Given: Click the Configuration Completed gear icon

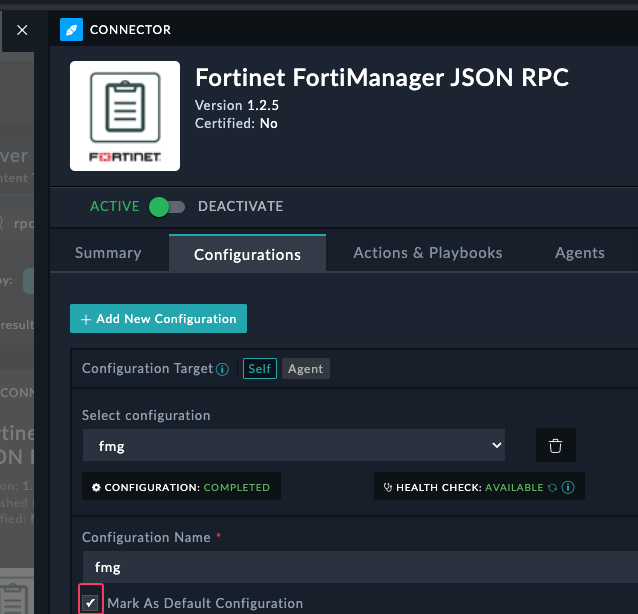Looking at the screenshot, I should (96, 488).
